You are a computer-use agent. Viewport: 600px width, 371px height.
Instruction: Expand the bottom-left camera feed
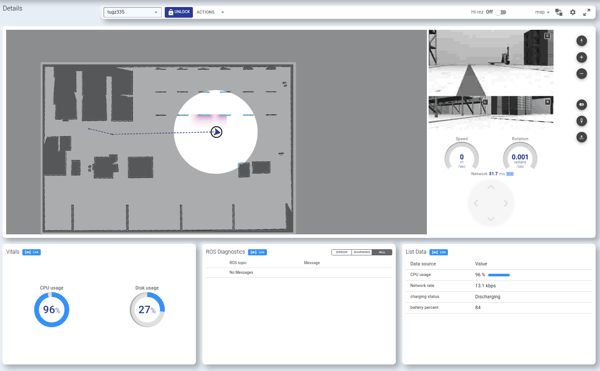485,102
